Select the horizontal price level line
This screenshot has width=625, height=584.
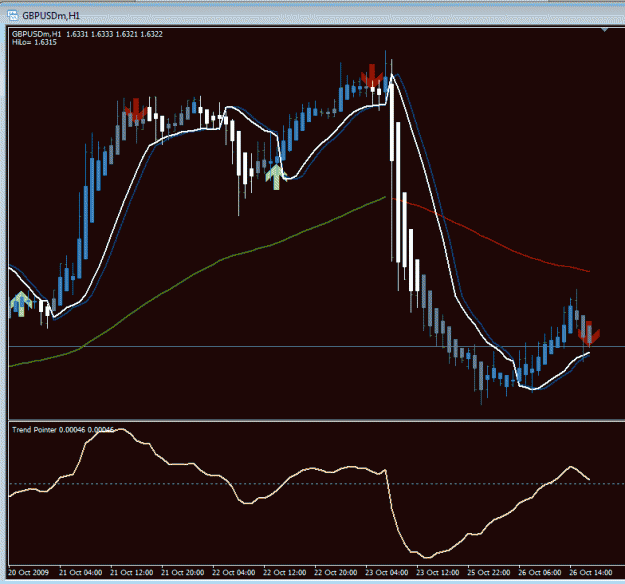(x=317, y=346)
